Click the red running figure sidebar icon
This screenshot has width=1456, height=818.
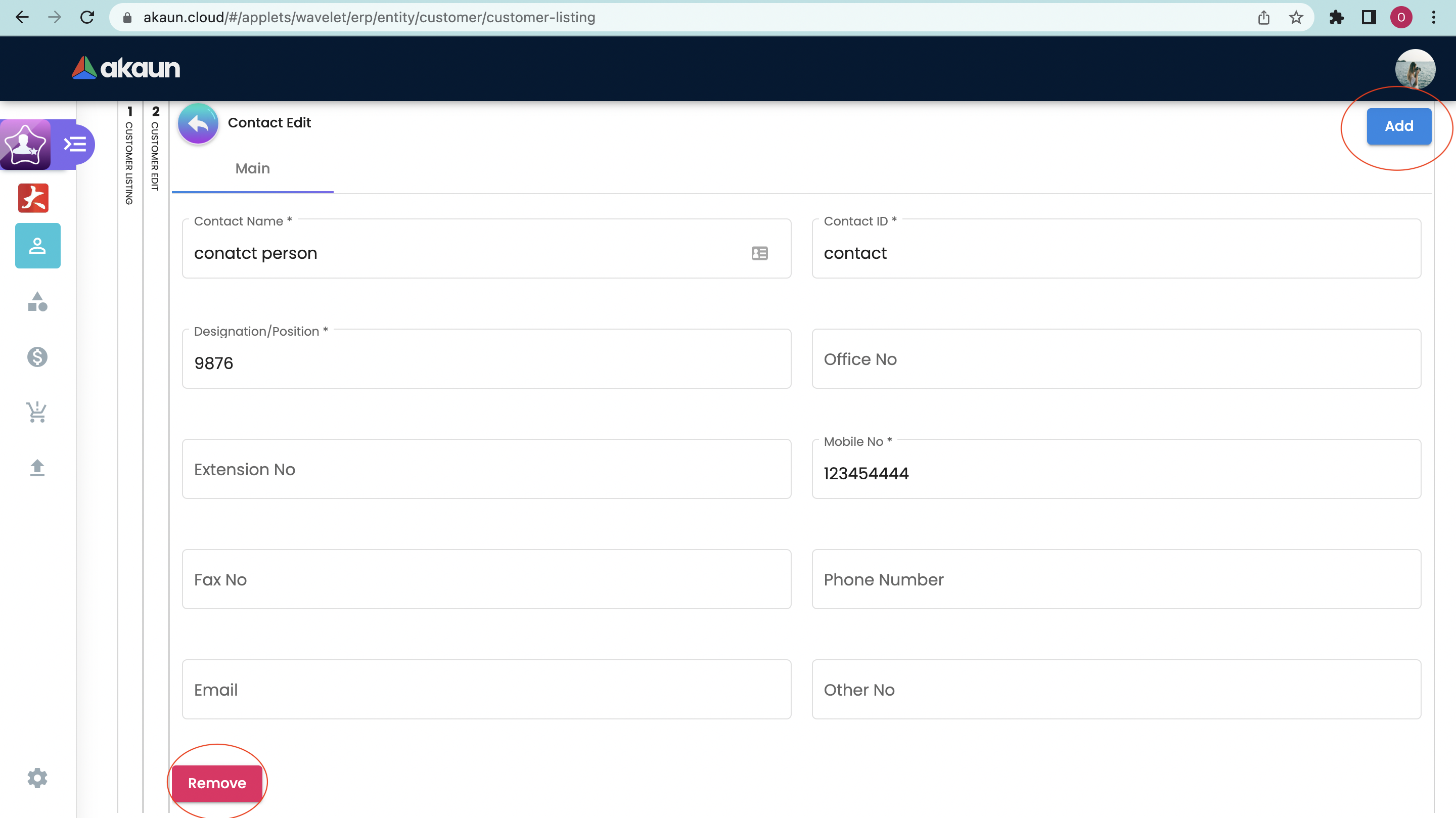(33, 198)
